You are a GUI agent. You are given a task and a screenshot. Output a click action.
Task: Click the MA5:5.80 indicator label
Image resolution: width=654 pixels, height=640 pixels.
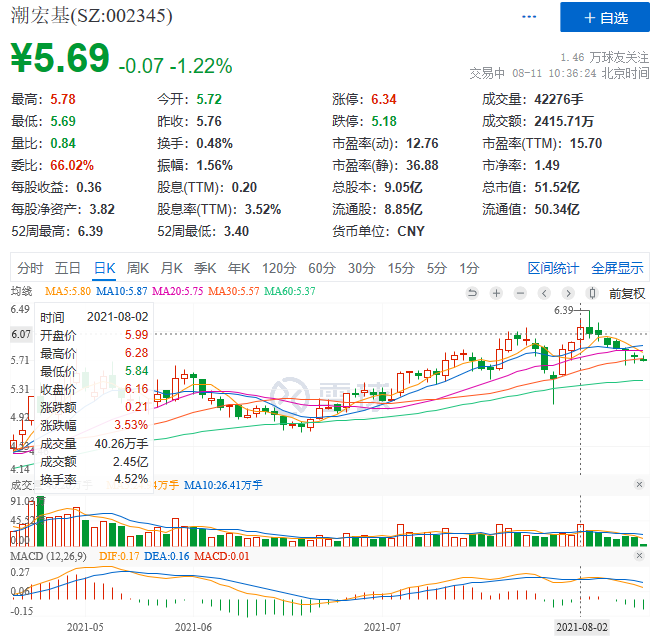[x=68, y=291]
